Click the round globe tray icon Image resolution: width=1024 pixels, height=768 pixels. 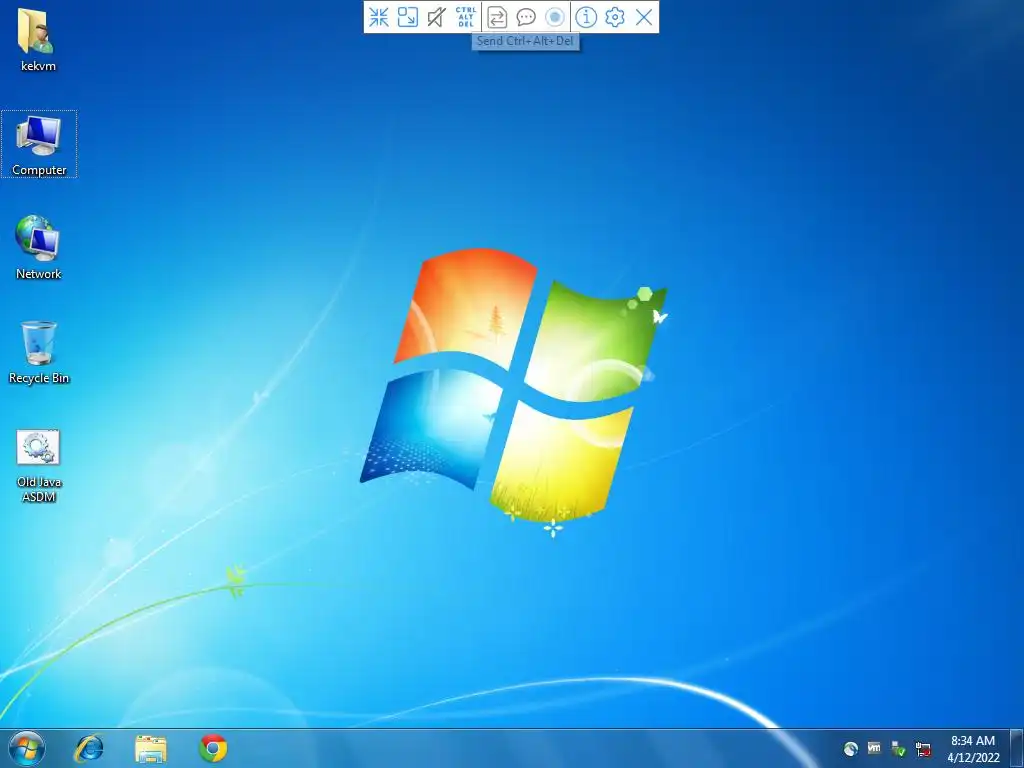pos(850,749)
